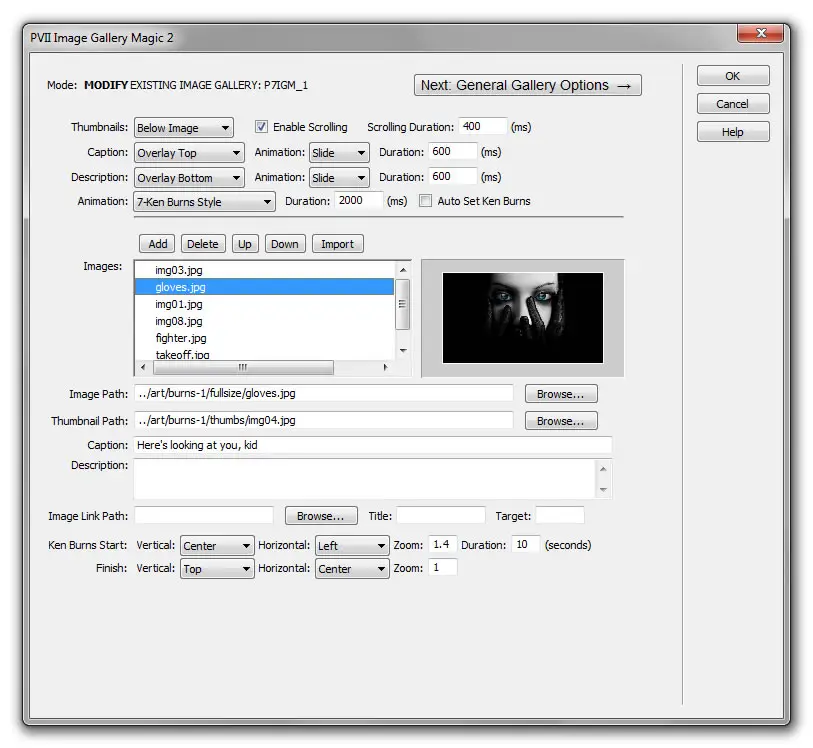
Task: Enable Auto Set Ken Burns checkbox
Action: coord(425,201)
